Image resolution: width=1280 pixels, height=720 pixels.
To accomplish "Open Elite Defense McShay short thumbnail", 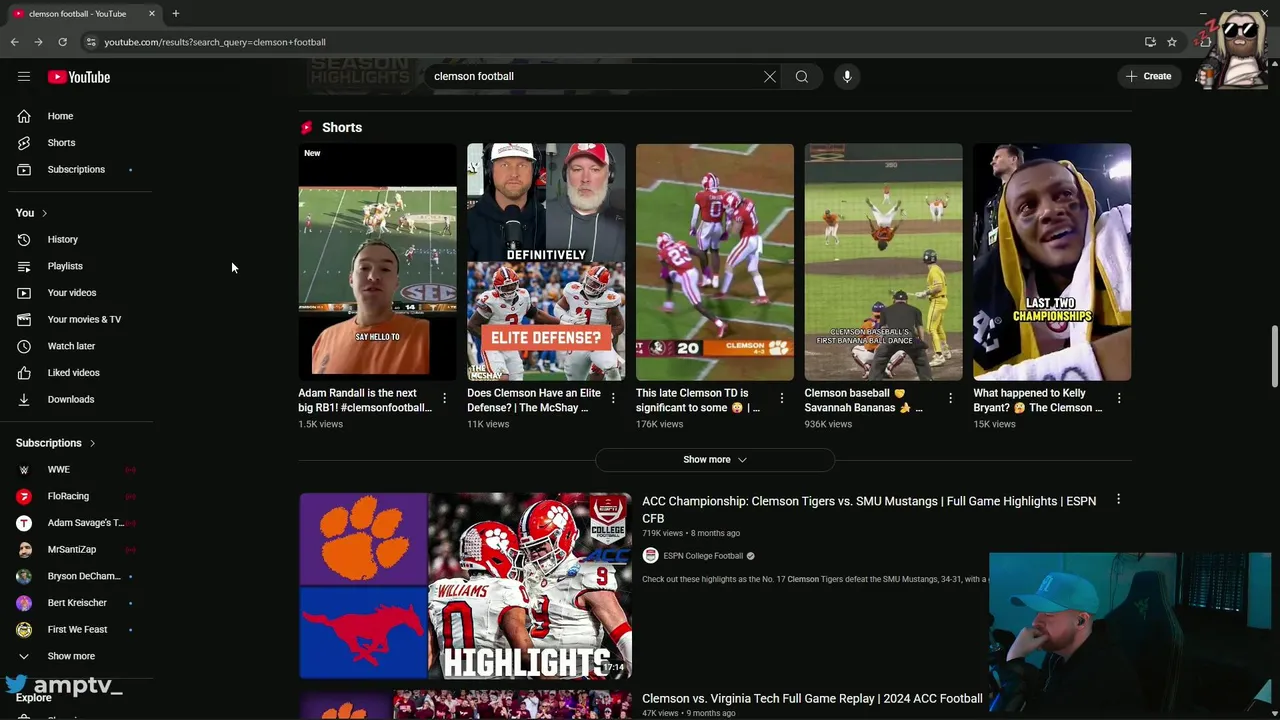I will point(546,262).
